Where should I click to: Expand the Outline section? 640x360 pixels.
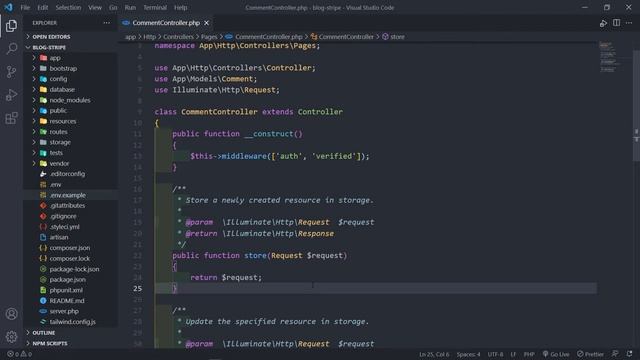(44, 333)
